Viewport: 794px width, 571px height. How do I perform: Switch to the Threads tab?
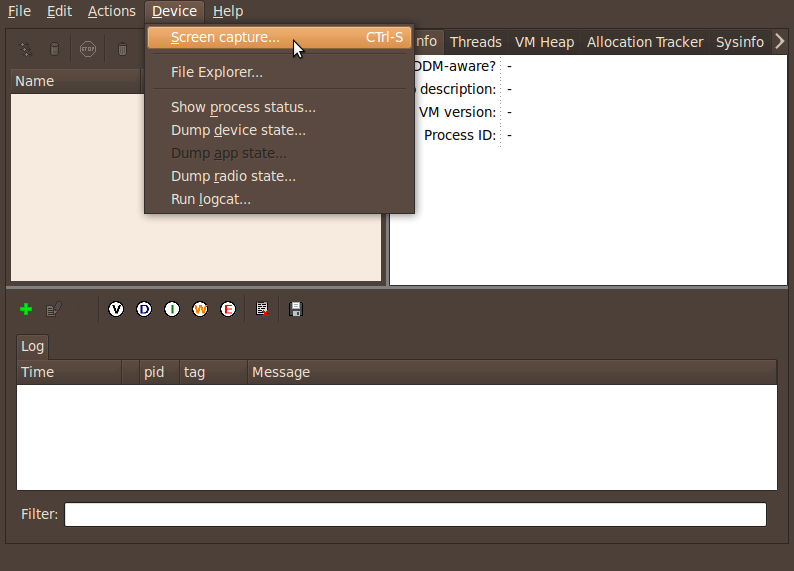475,42
